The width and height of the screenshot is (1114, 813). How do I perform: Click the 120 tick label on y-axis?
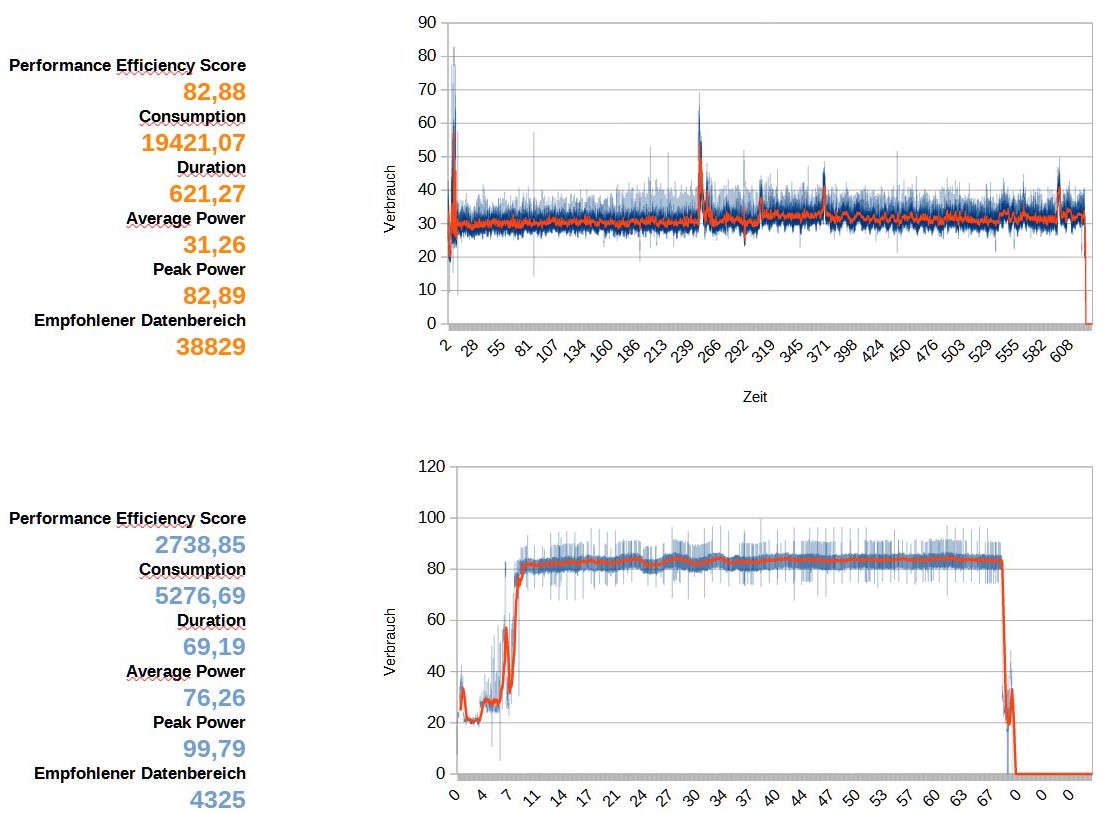click(x=432, y=467)
